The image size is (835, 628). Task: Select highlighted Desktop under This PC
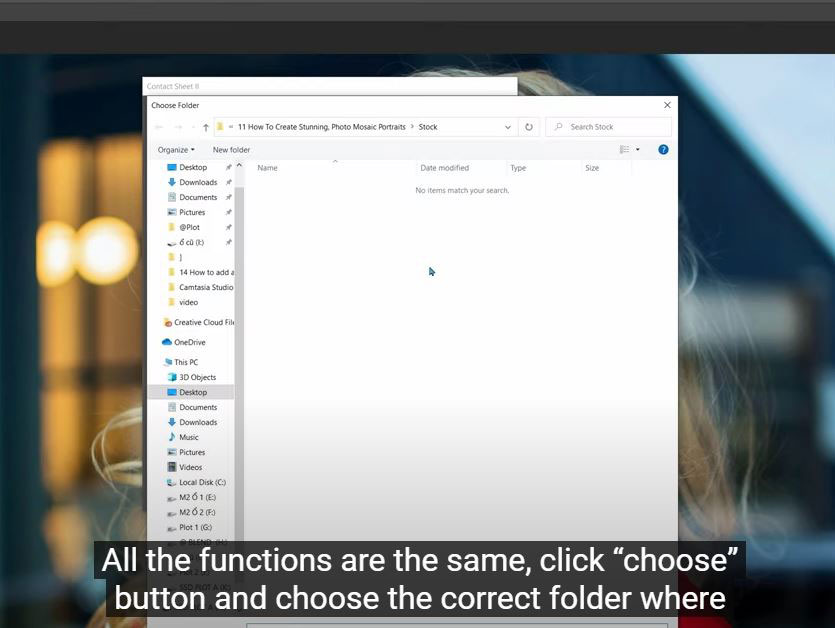(193, 392)
